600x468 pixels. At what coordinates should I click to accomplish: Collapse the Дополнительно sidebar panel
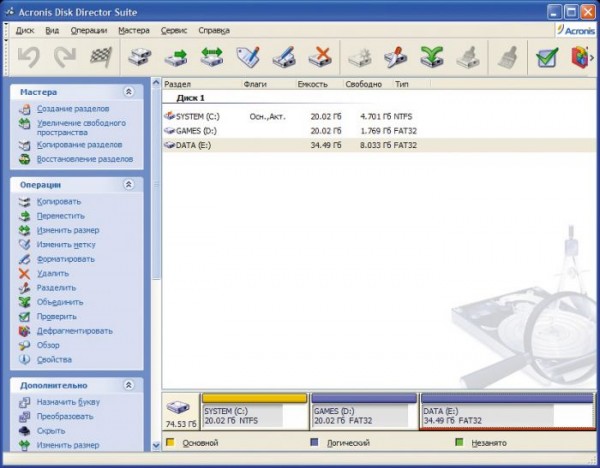click(x=128, y=385)
